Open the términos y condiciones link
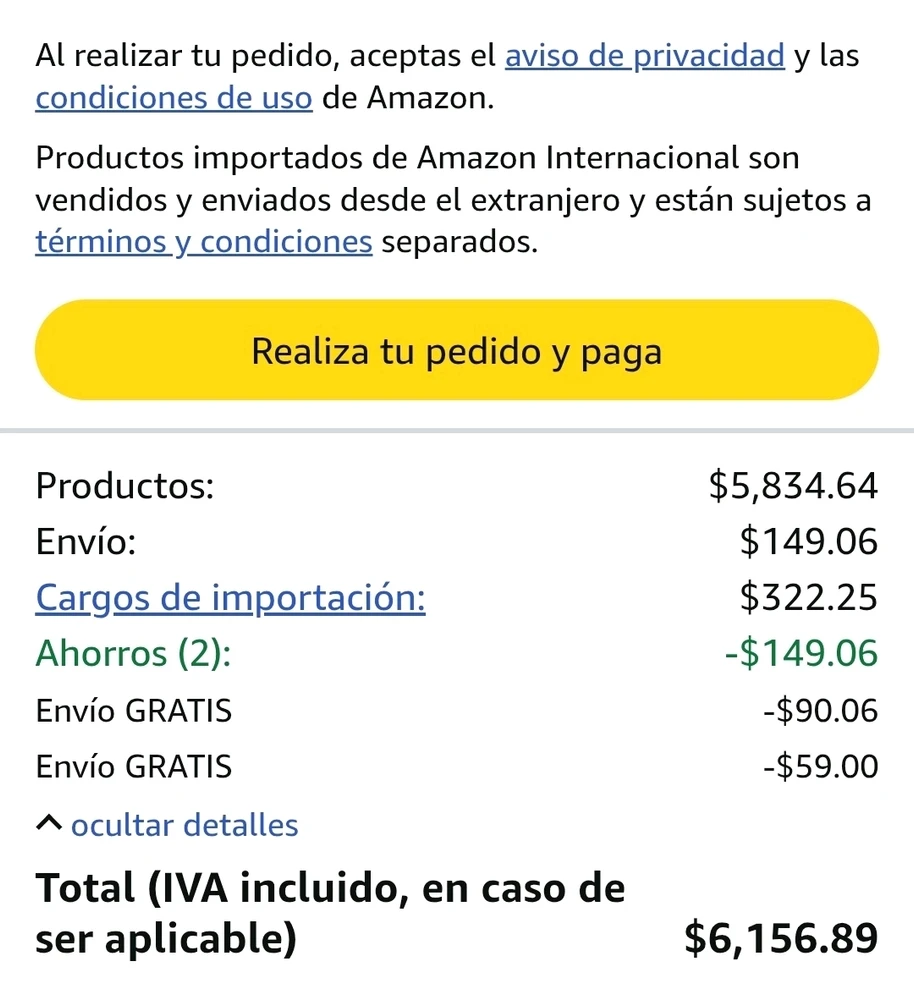Image resolution: width=914 pixels, height=1000 pixels. [x=204, y=243]
